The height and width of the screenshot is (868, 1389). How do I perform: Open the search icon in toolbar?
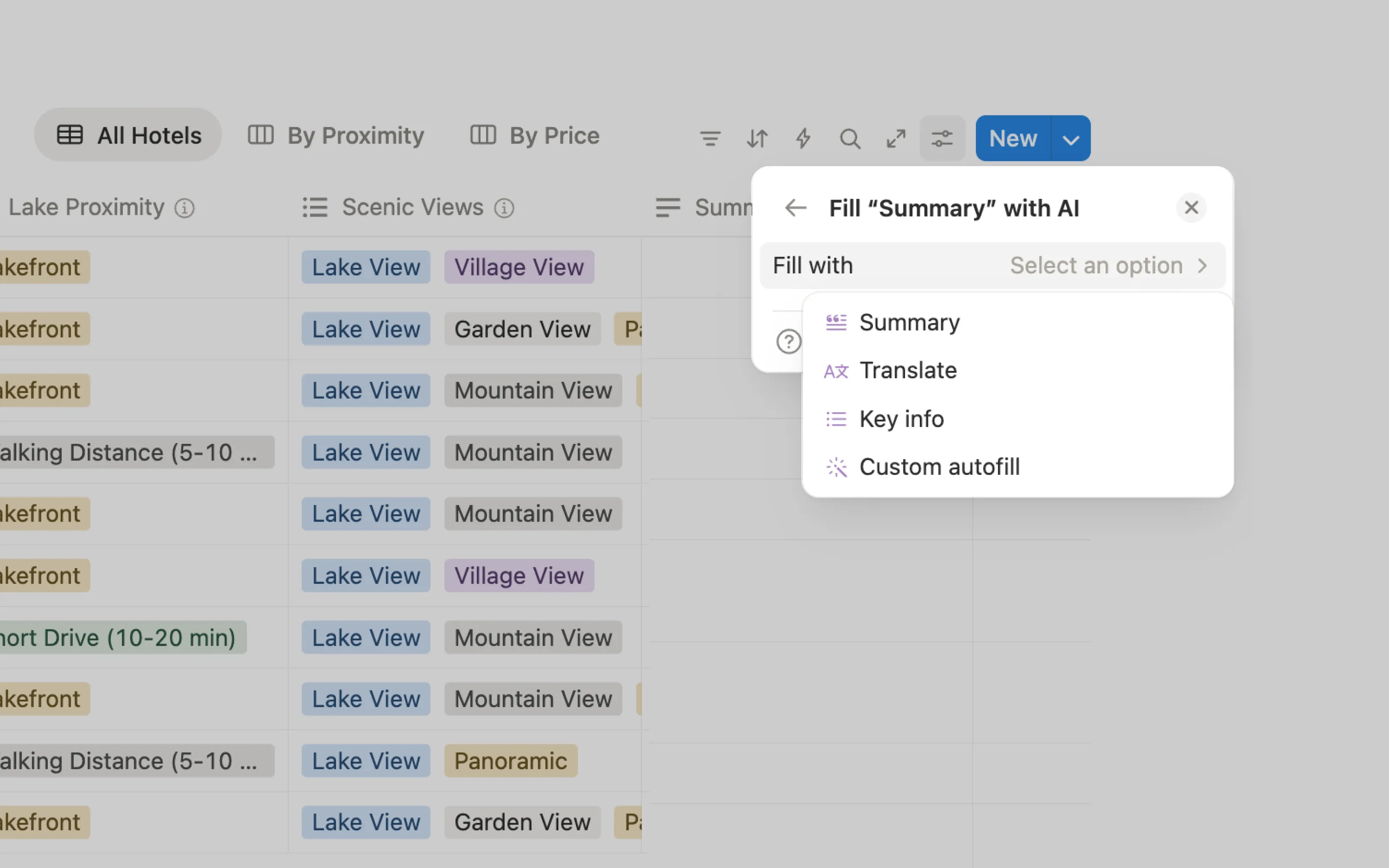coord(849,138)
